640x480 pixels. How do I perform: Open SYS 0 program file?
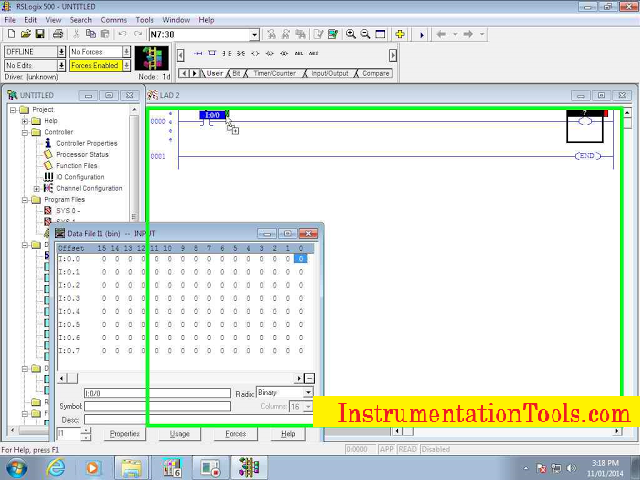68,211
